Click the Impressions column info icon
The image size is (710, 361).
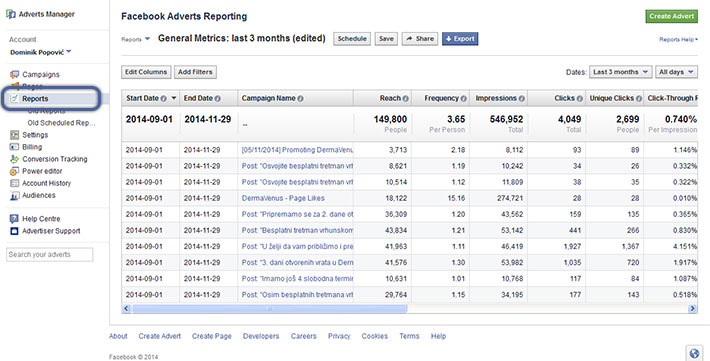point(522,98)
